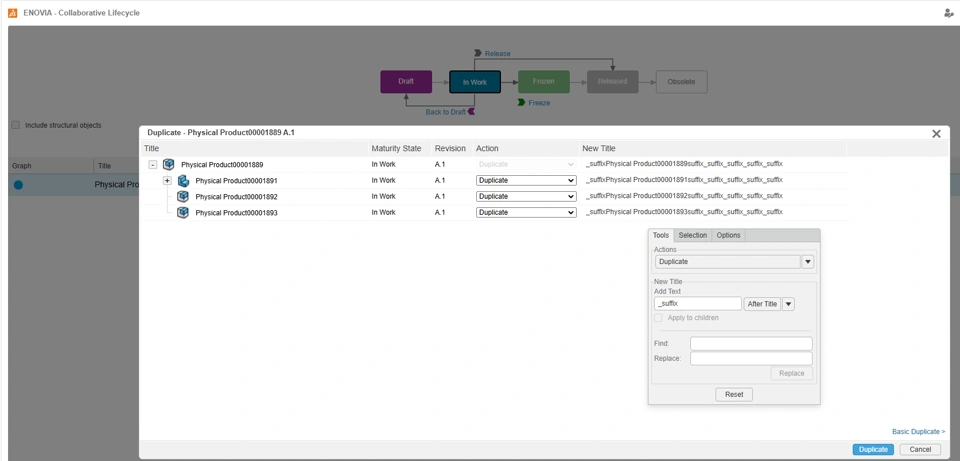Viewport: 960px width, 461px height.
Task: Open Action dropdown for Physical Product00001892
Action: (526, 197)
